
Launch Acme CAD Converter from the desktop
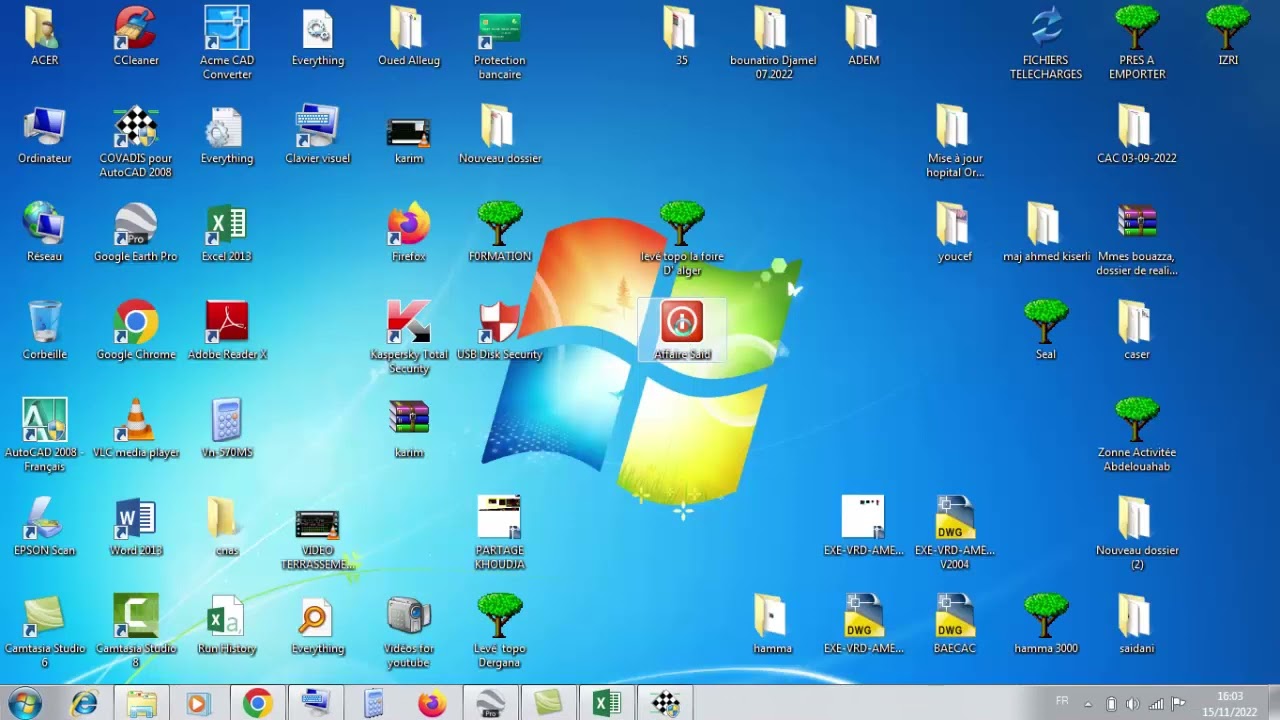point(227,43)
